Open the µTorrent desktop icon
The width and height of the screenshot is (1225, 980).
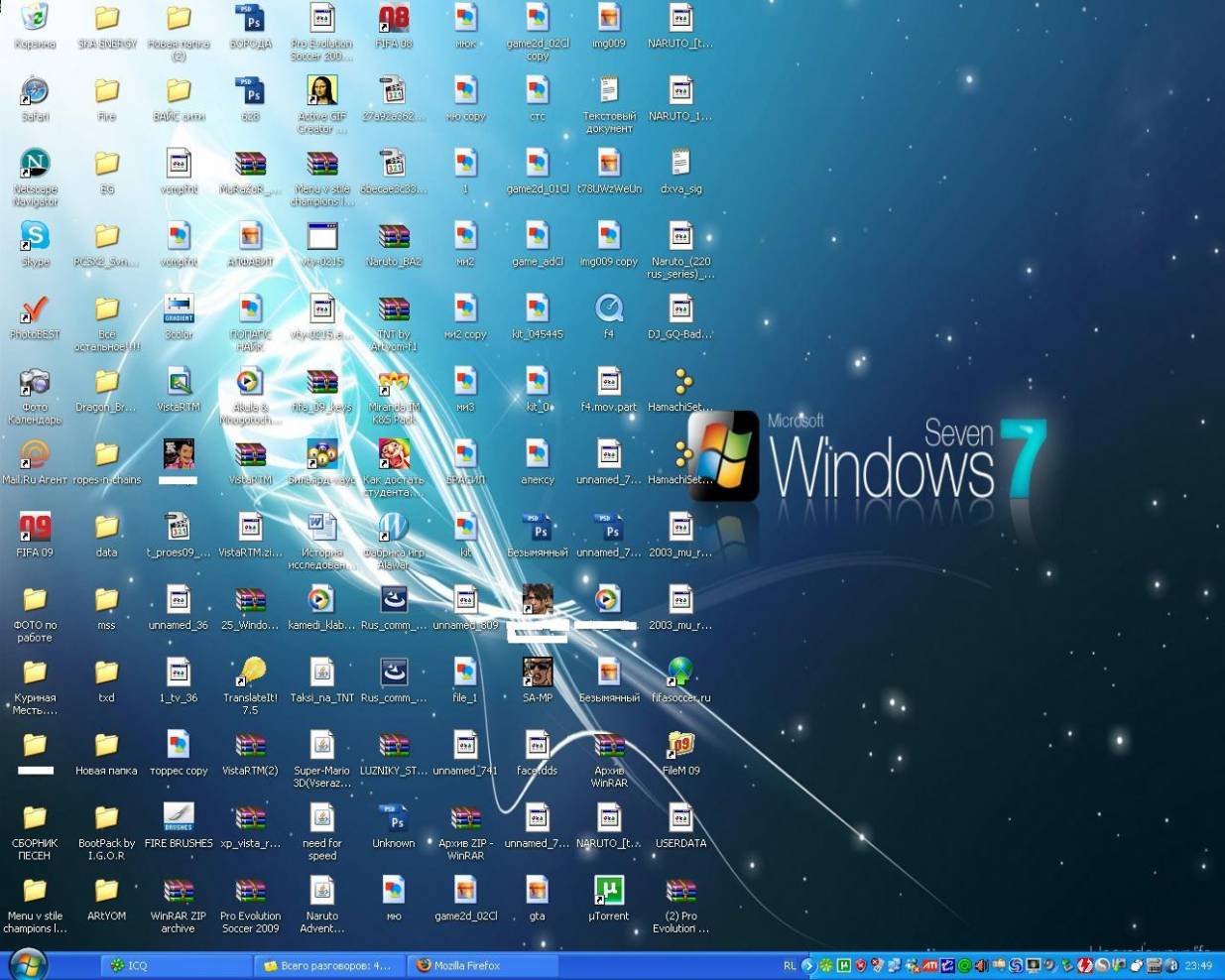coord(608,891)
